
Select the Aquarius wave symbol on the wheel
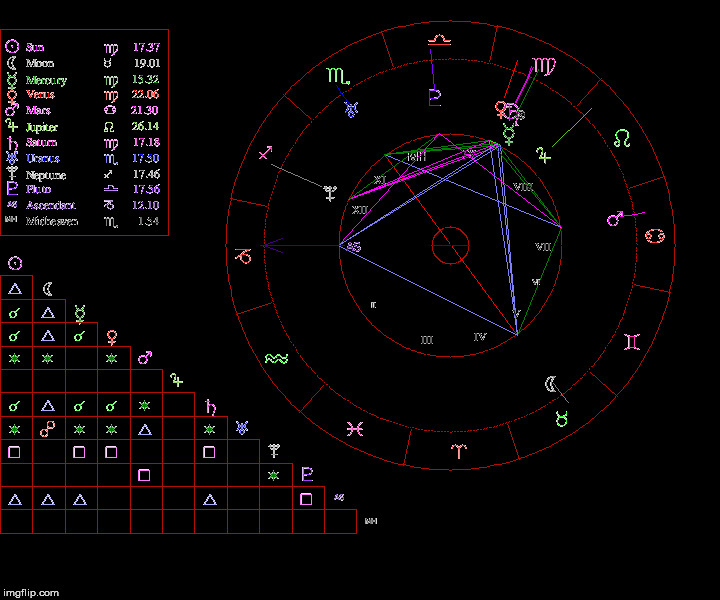[x=277, y=358]
